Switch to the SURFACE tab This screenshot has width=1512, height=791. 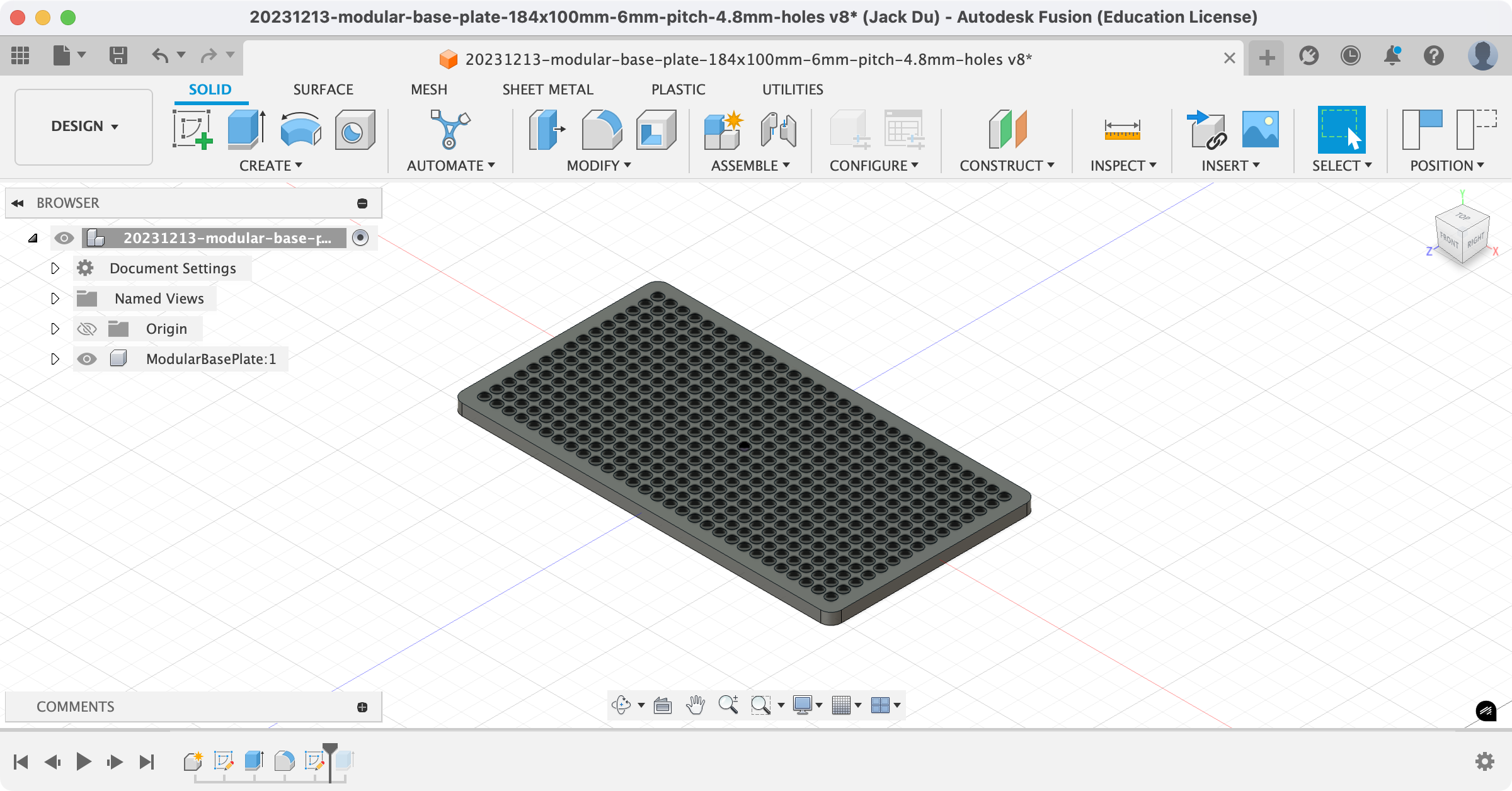click(x=323, y=89)
